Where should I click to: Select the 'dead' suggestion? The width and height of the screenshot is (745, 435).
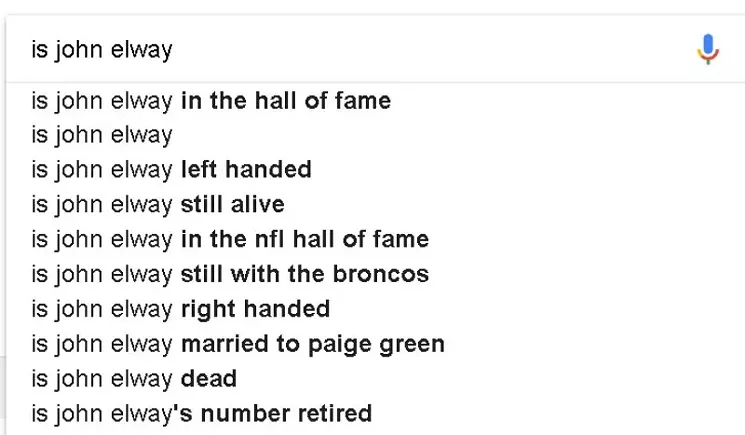(375, 378)
